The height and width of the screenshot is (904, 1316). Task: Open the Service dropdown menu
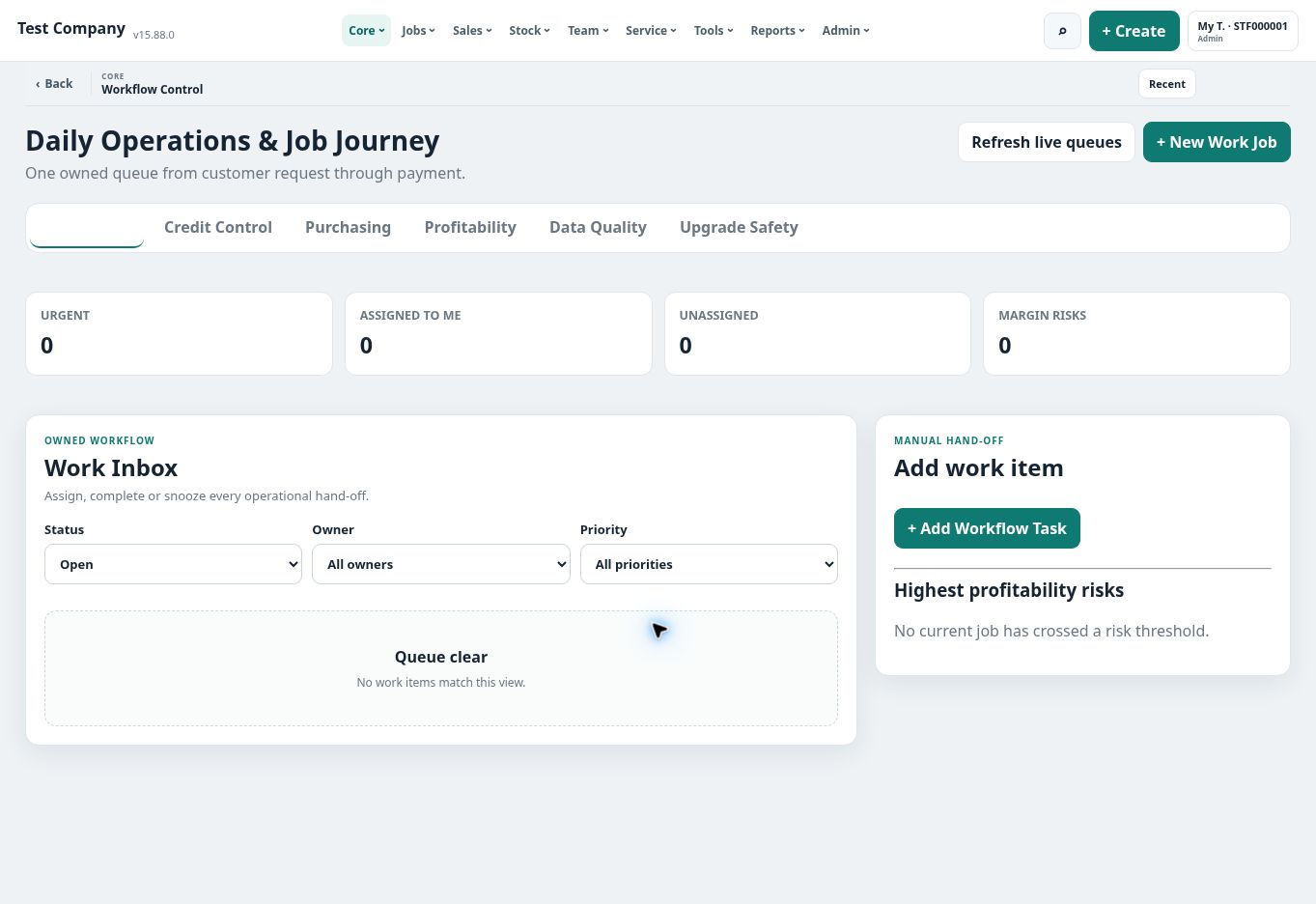coord(651,31)
